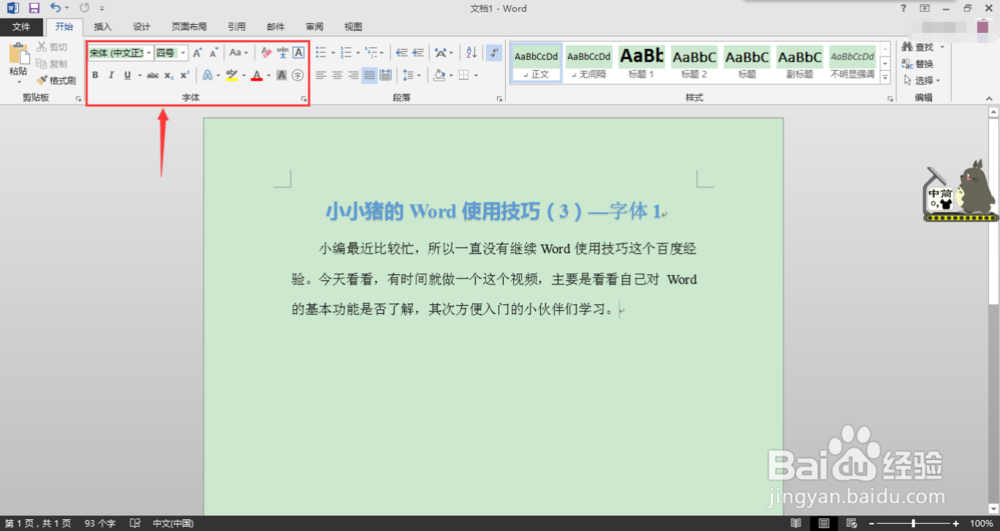Toggle Underline formatting
The height and width of the screenshot is (531, 1000).
[x=128, y=75]
